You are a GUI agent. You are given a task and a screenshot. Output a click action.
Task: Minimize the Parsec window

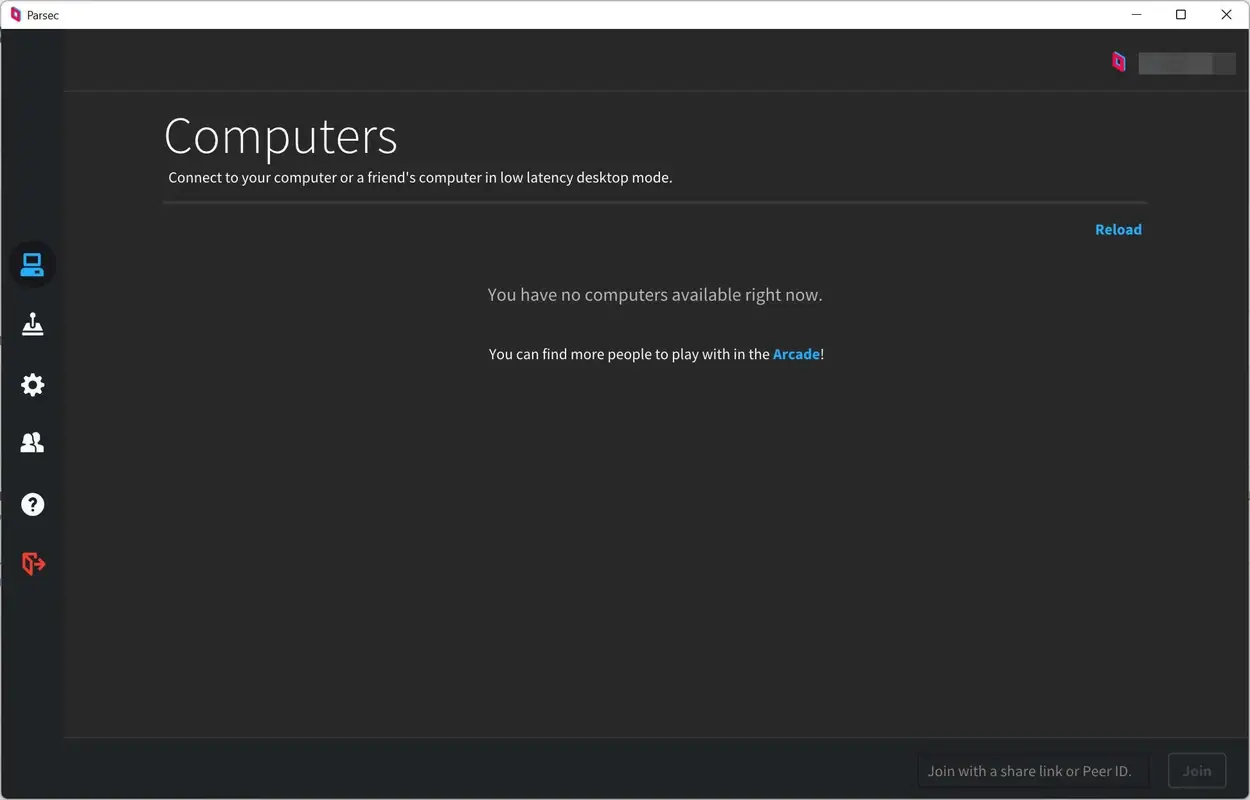coord(1136,14)
